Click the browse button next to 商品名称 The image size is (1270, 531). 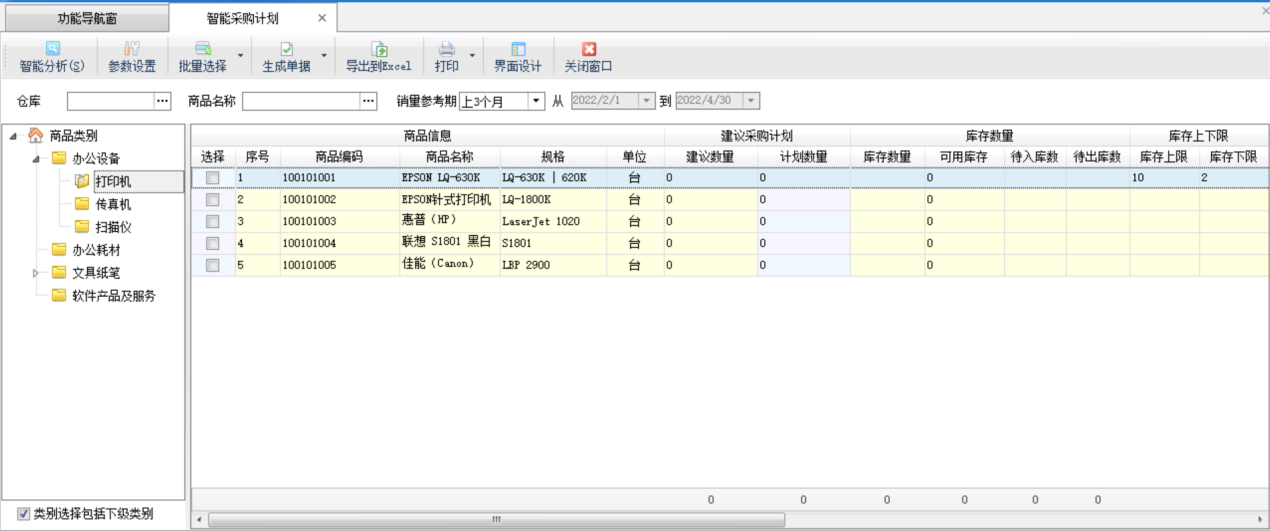tap(368, 101)
